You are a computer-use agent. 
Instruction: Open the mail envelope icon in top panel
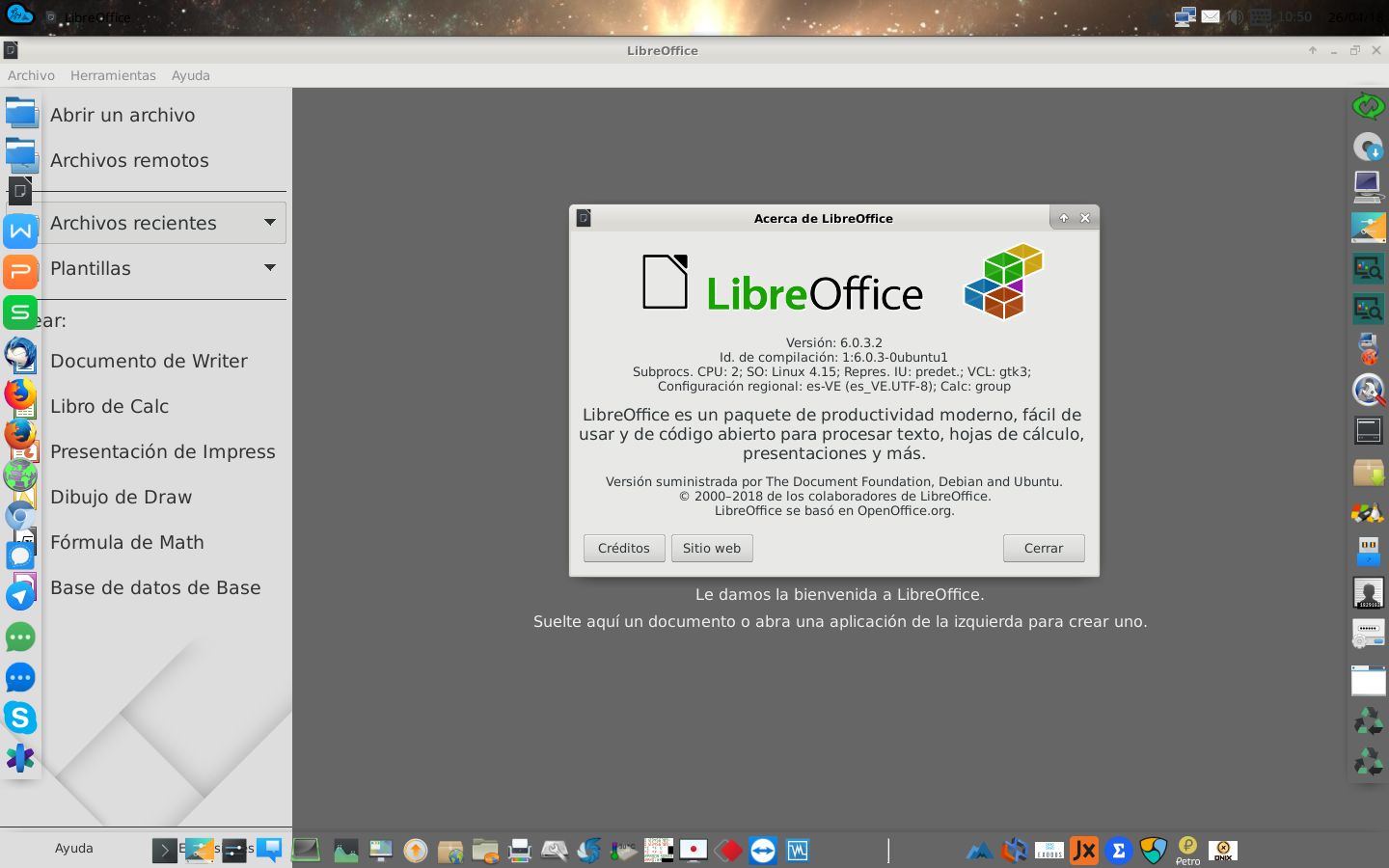[1210, 16]
